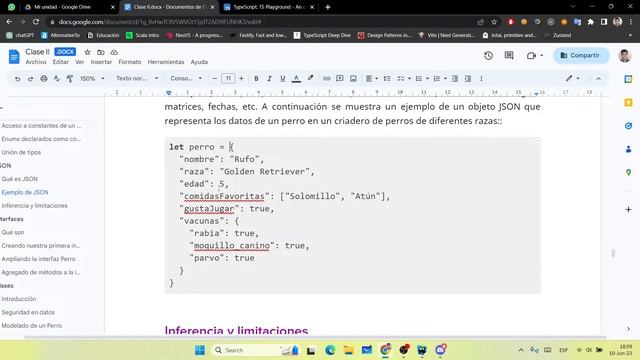Screen dimensions: 640x360
Task: Open the numbered list dropdown
Action: pyautogui.click(x=440, y=78)
